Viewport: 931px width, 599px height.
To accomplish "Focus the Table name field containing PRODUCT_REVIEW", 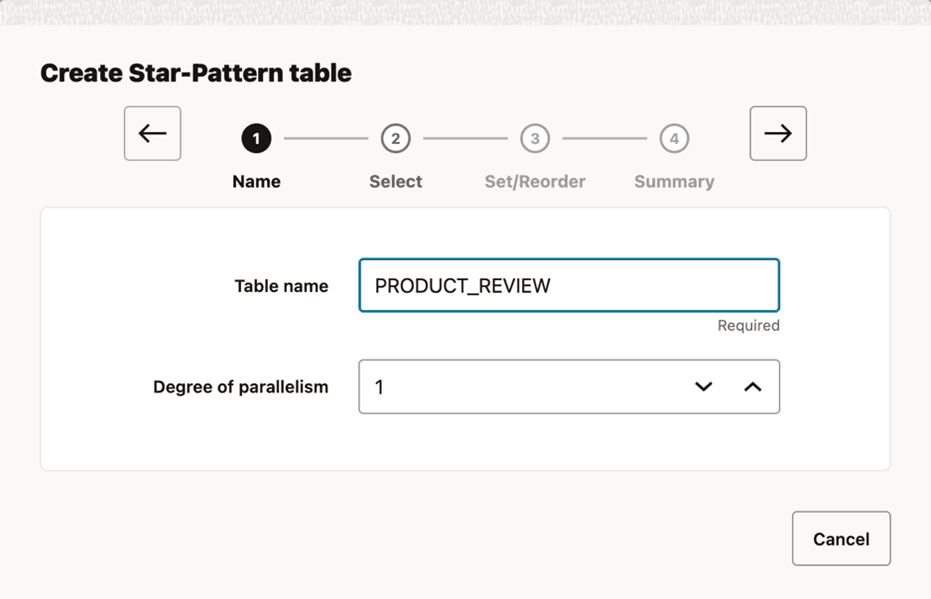I will click(x=568, y=286).
